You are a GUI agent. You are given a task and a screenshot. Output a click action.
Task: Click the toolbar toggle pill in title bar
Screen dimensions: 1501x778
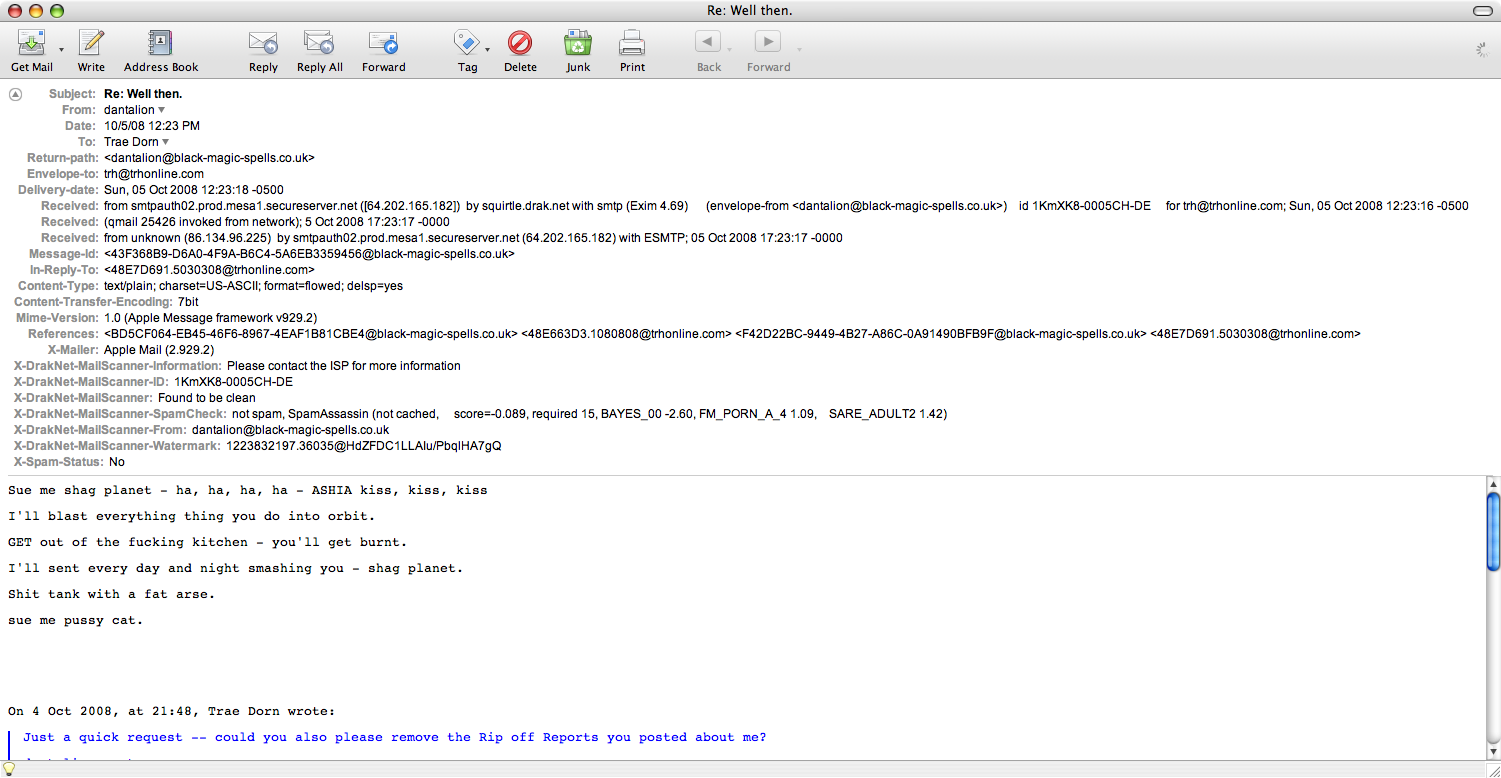(1482, 10)
